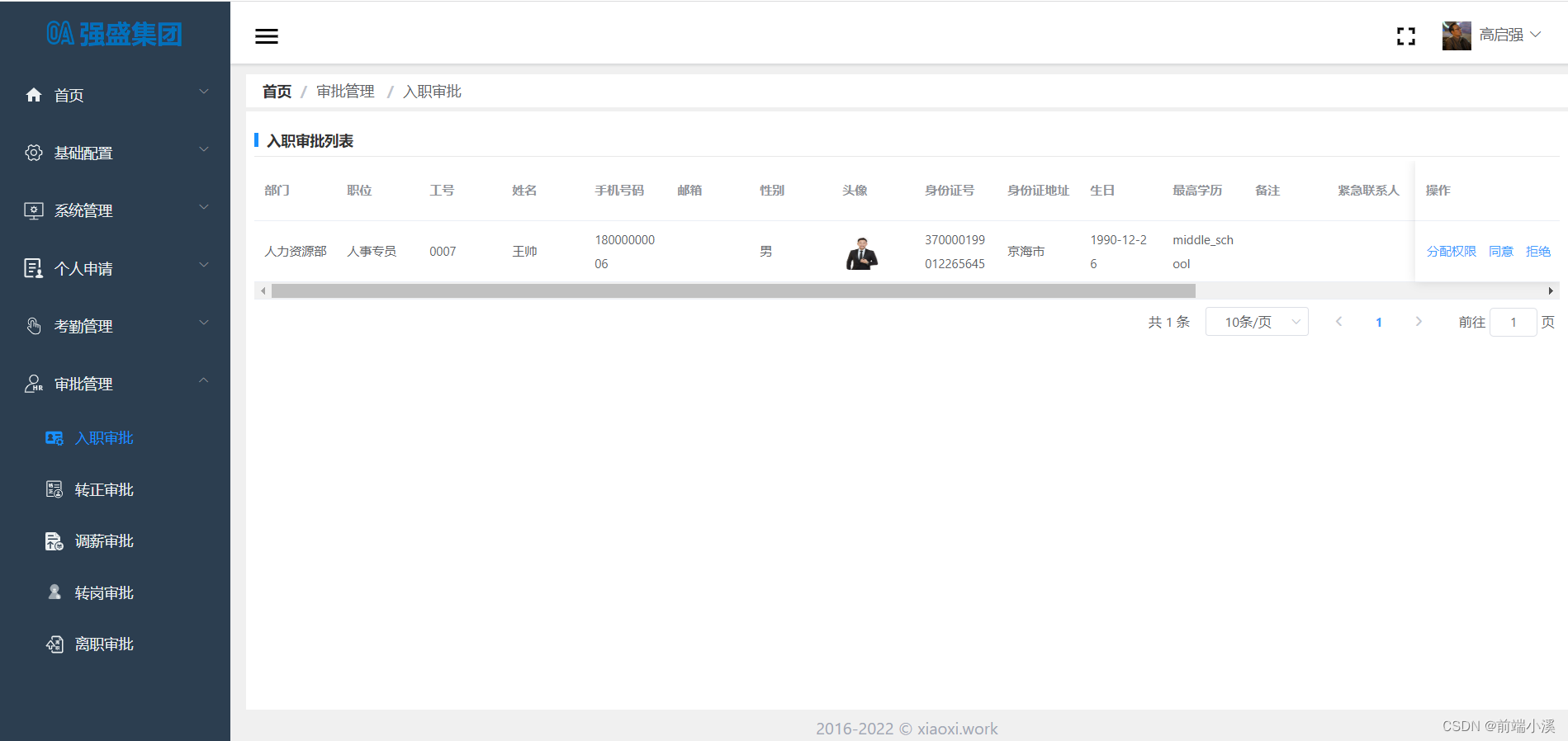Click the 身份证号 column header

(x=950, y=191)
